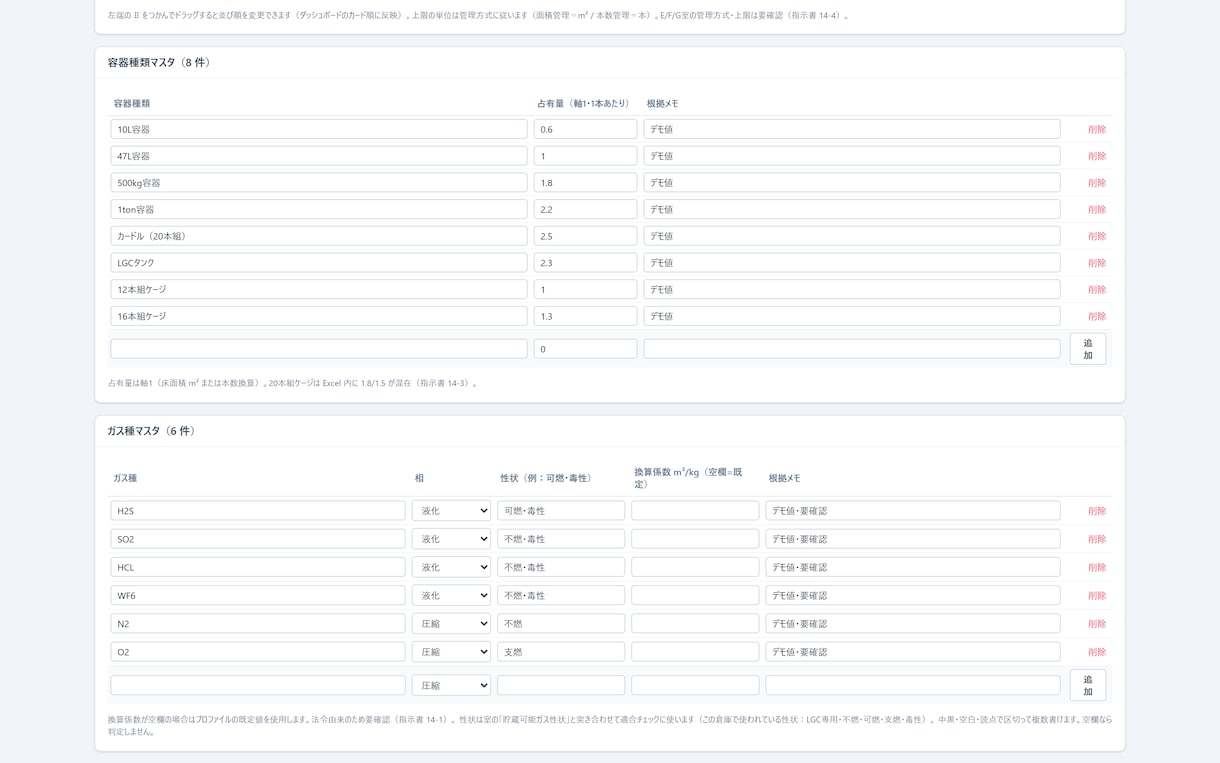This screenshot has height=763, width=1220.
Task: Edit the N2 memo field デモ値・要確認
Action: (x=913, y=623)
